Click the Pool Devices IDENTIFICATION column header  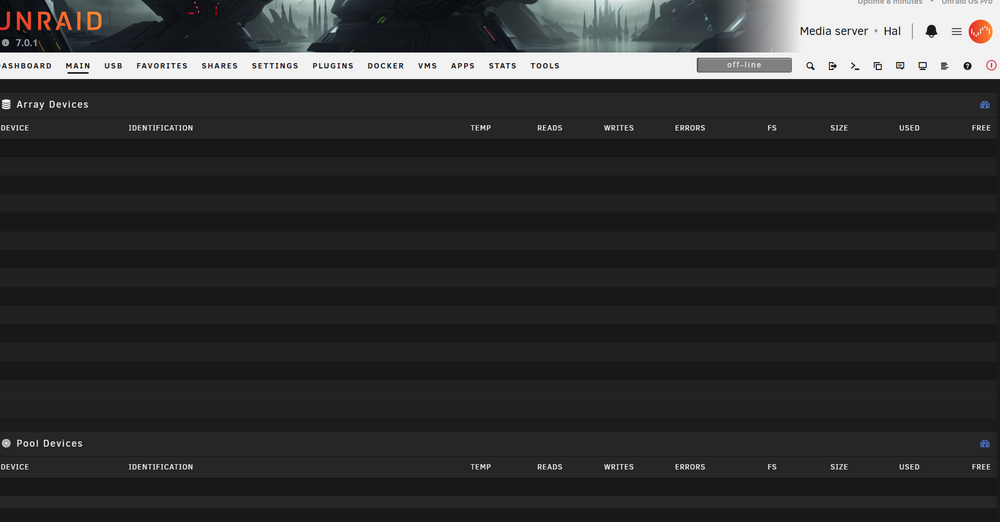pyautogui.click(x=161, y=467)
